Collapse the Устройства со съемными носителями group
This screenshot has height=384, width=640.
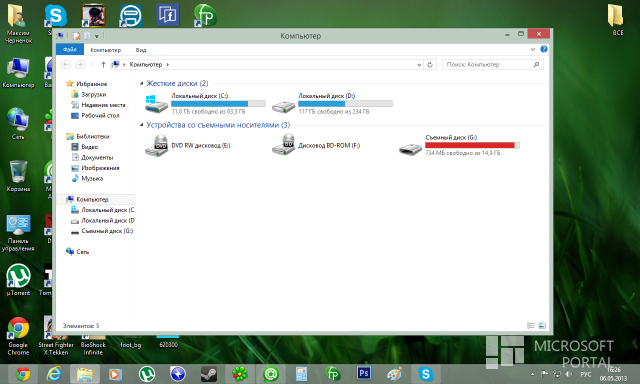tap(142, 125)
